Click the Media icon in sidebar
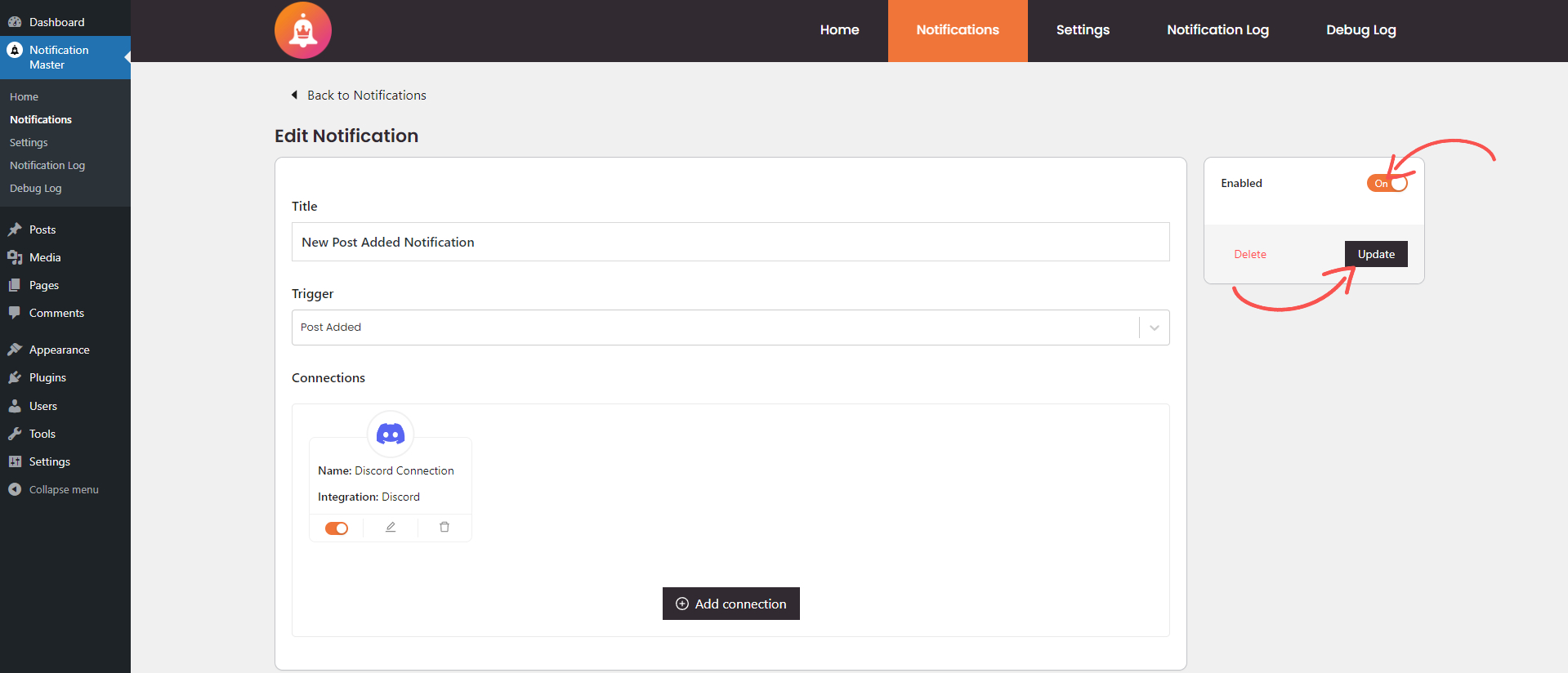This screenshot has width=1568, height=673. (x=15, y=257)
